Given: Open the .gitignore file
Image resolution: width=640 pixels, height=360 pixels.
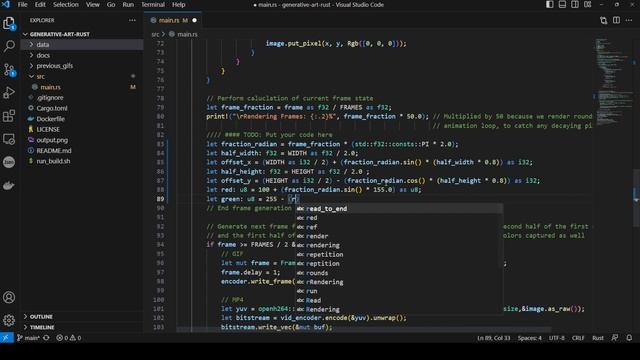Looking at the screenshot, I should pos(50,98).
